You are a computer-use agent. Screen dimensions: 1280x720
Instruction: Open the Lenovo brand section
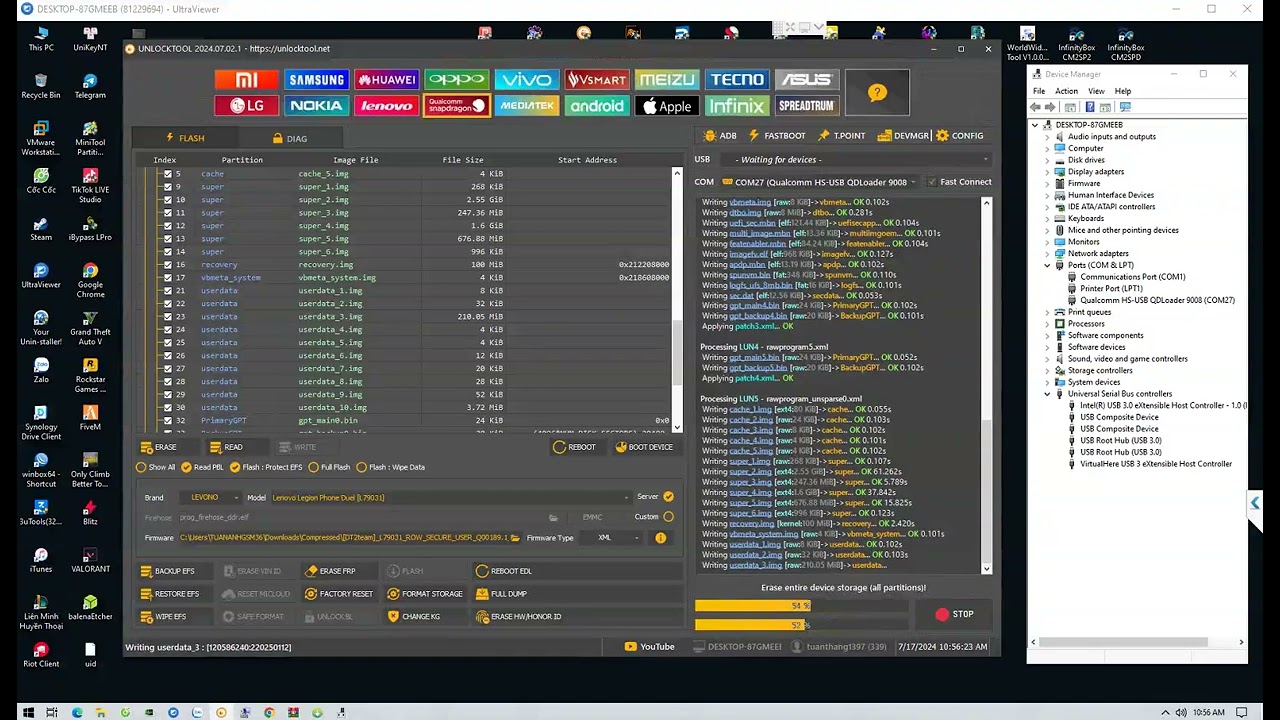(386, 105)
